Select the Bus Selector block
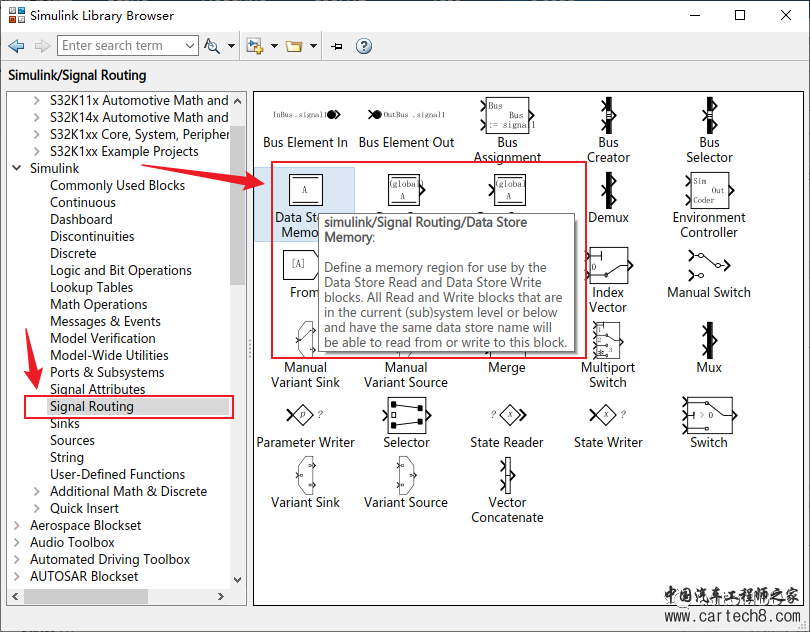Image resolution: width=810 pixels, height=632 pixels. click(x=709, y=131)
